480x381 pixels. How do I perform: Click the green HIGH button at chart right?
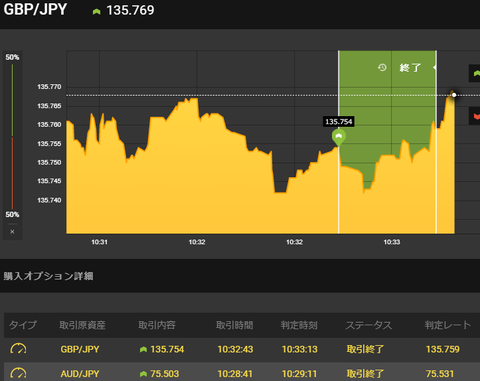(x=475, y=73)
